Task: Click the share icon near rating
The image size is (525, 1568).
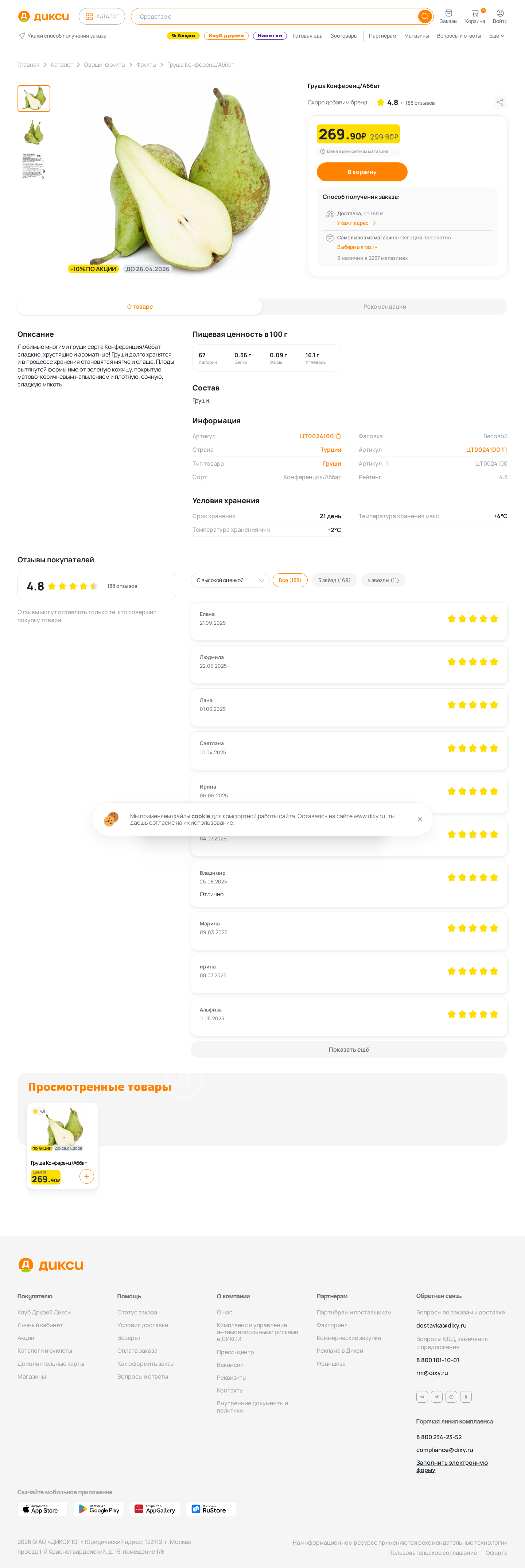Action: click(x=500, y=102)
